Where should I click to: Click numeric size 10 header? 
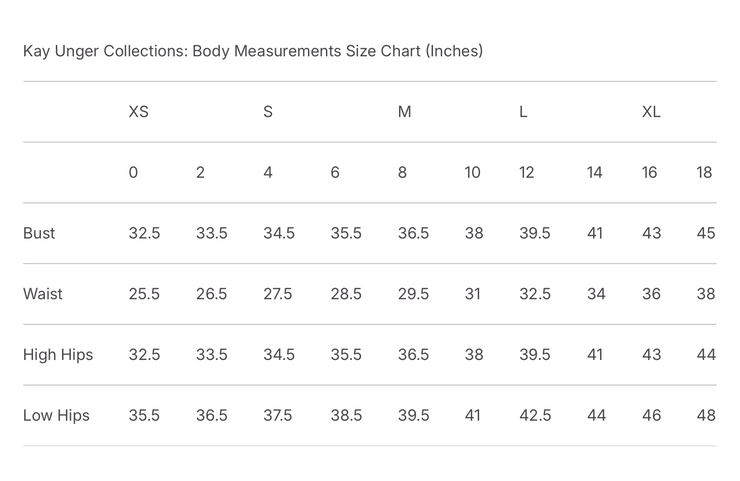coord(472,173)
